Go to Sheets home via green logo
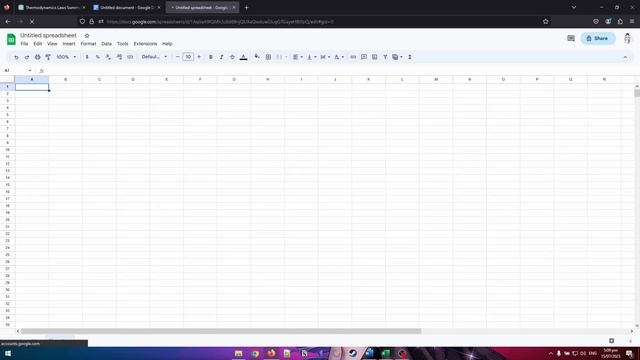The height and width of the screenshot is (360, 640). point(11,39)
